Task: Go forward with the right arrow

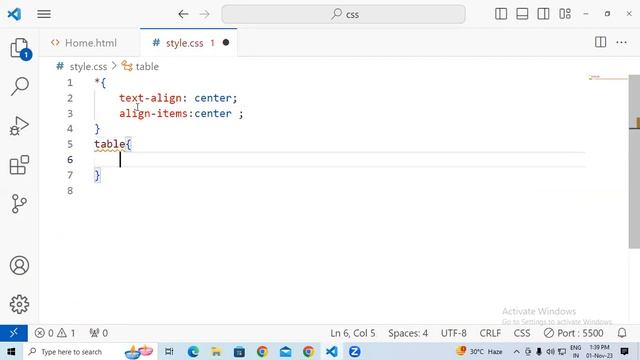Action: click(204, 14)
